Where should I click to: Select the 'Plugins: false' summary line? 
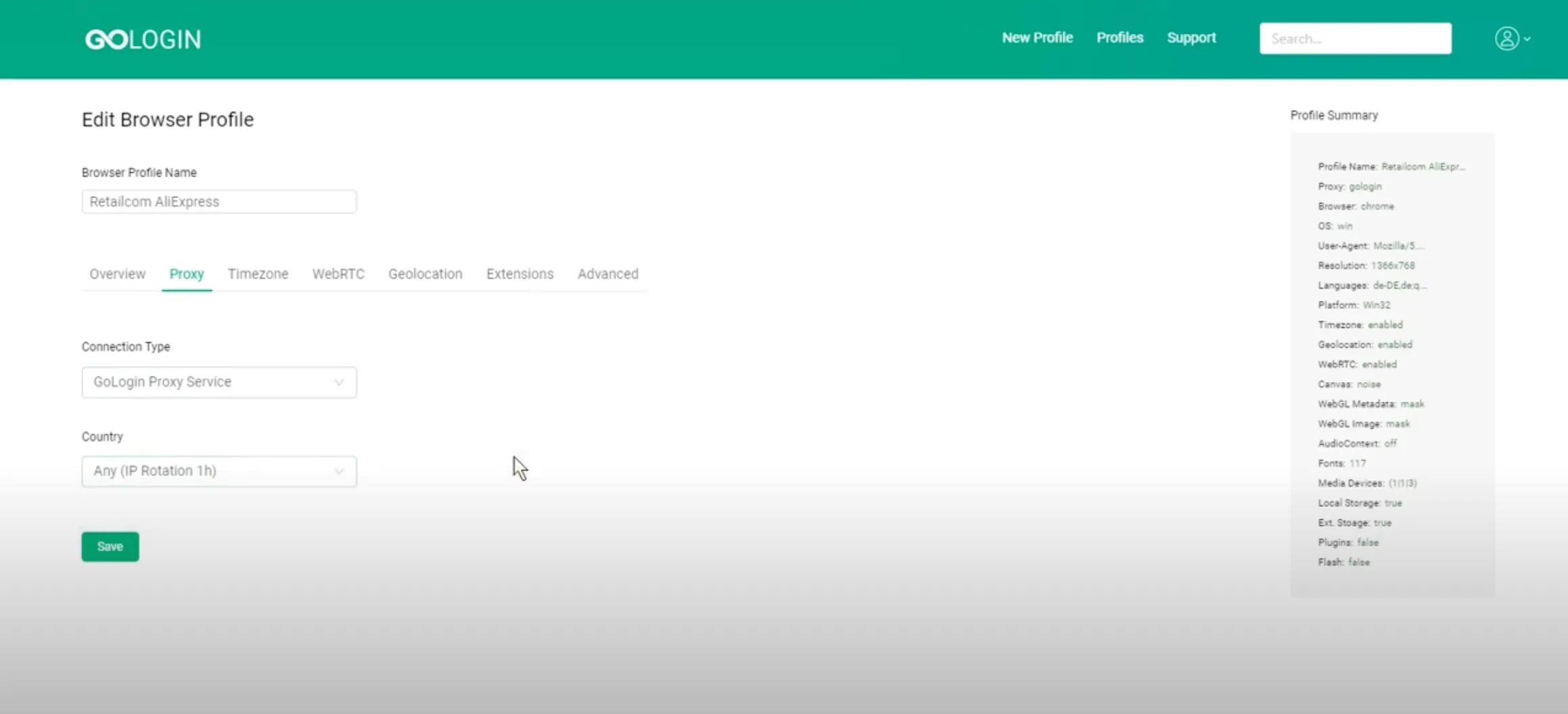pos(1347,542)
